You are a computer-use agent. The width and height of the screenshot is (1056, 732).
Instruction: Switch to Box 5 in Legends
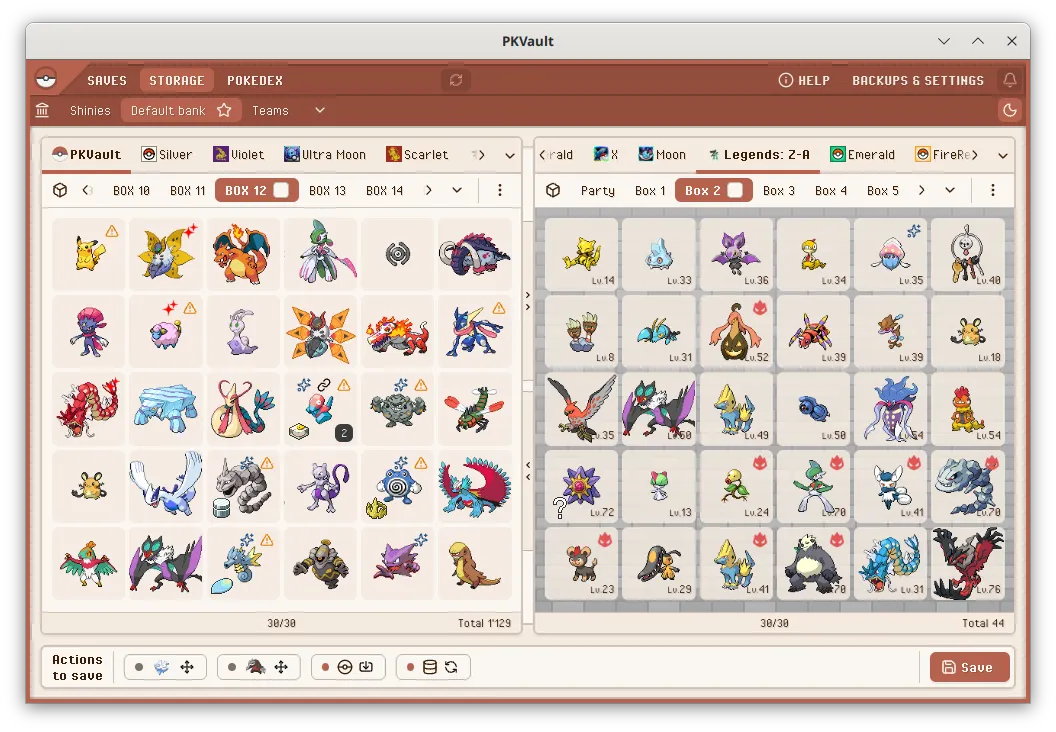883,191
